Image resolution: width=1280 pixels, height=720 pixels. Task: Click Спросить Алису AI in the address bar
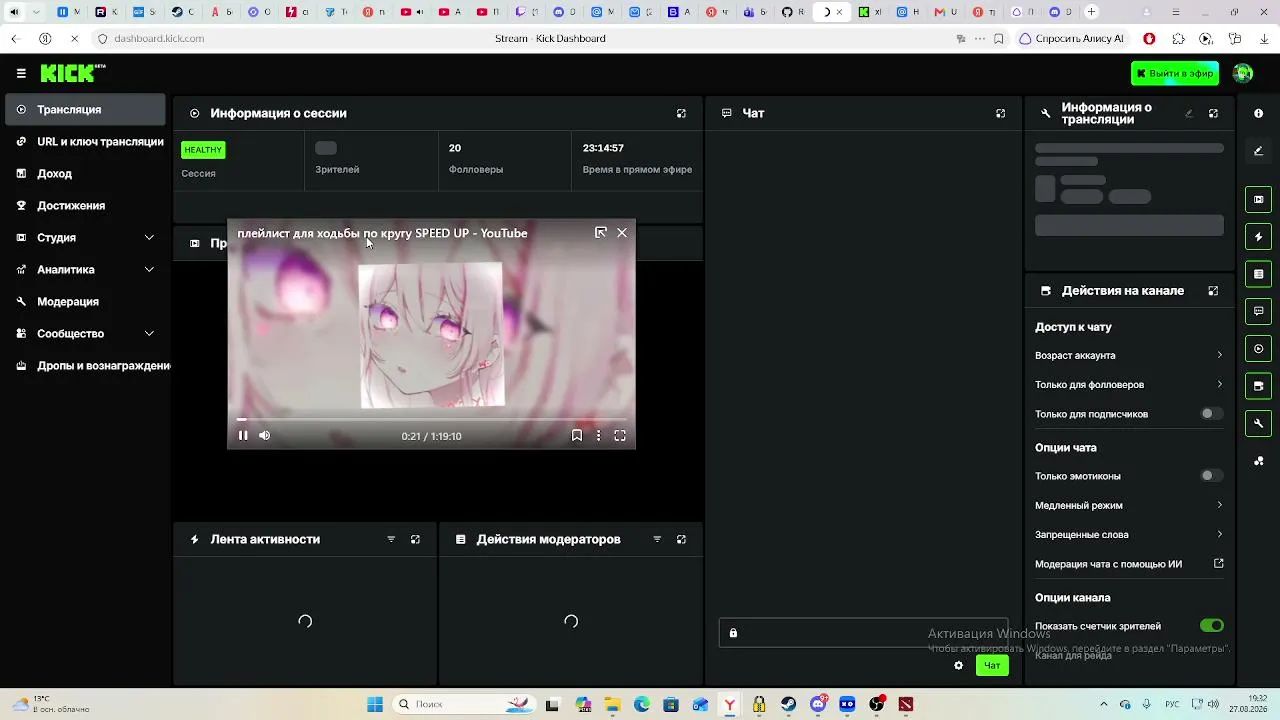click(x=1071, y=39)
